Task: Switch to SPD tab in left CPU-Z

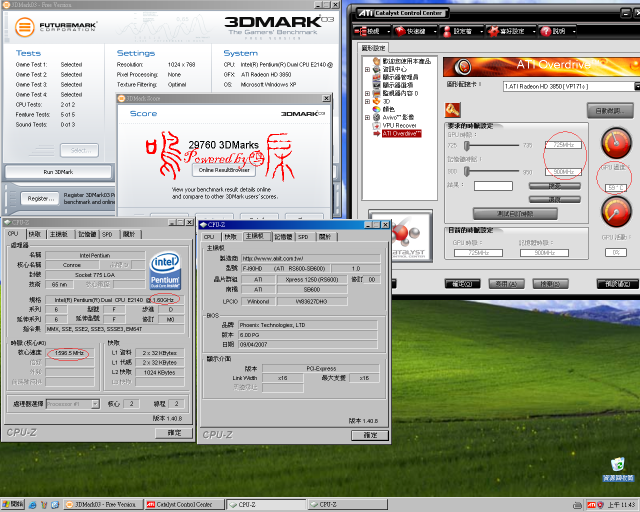Action: point(107,234)
